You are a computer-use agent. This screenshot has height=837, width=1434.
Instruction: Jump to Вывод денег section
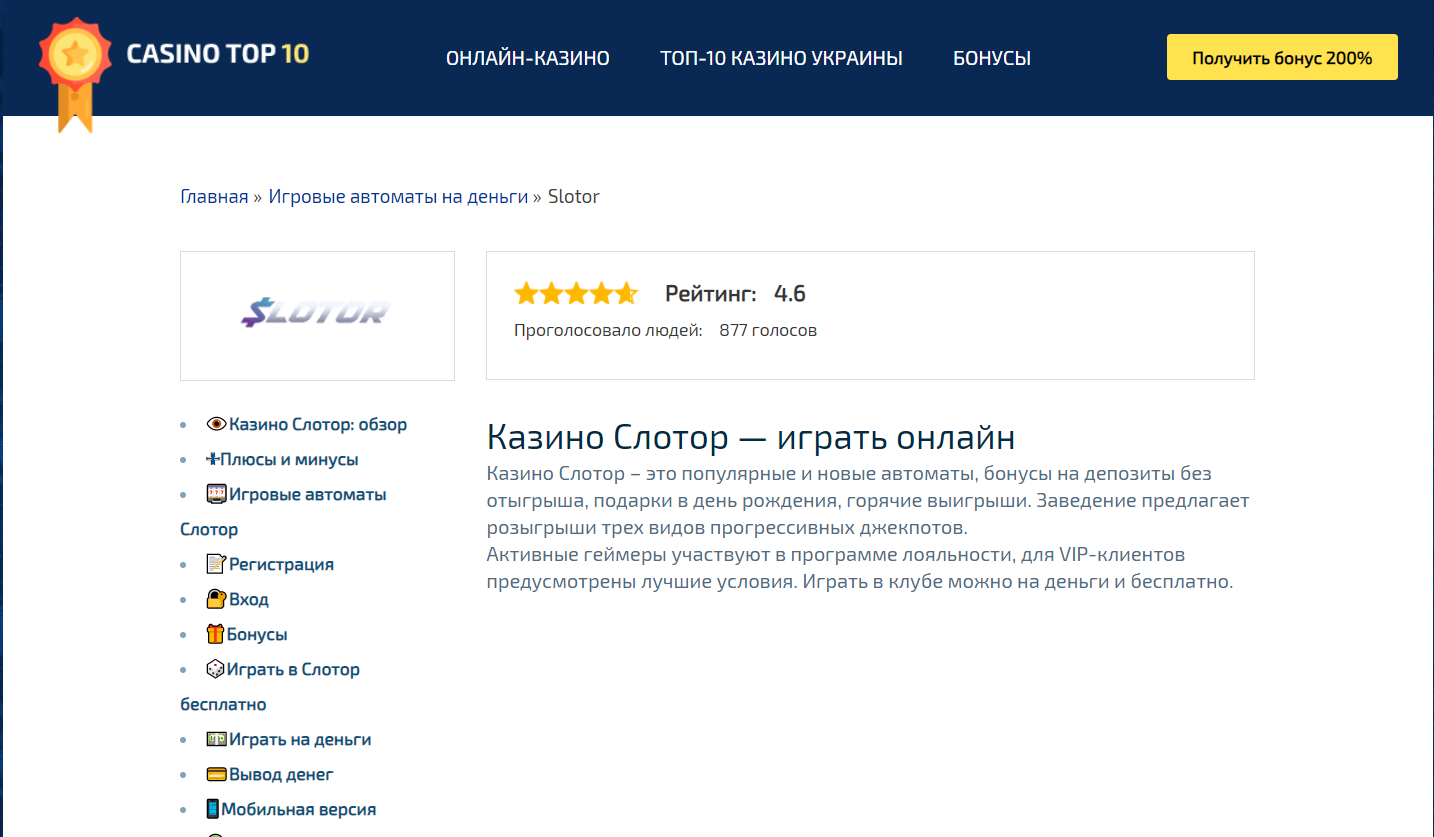pos(281,774)
